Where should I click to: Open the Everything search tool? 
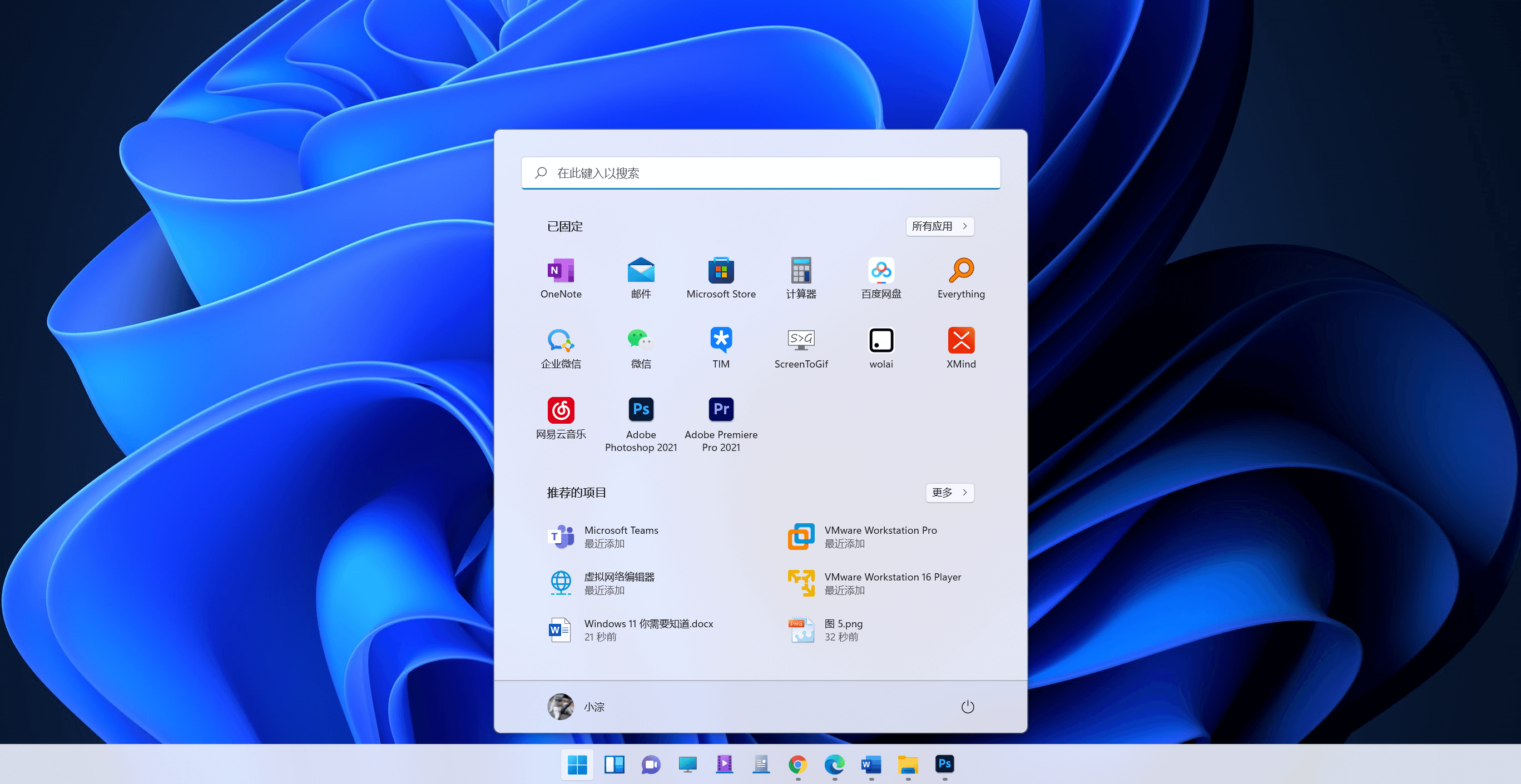point(961,277)
